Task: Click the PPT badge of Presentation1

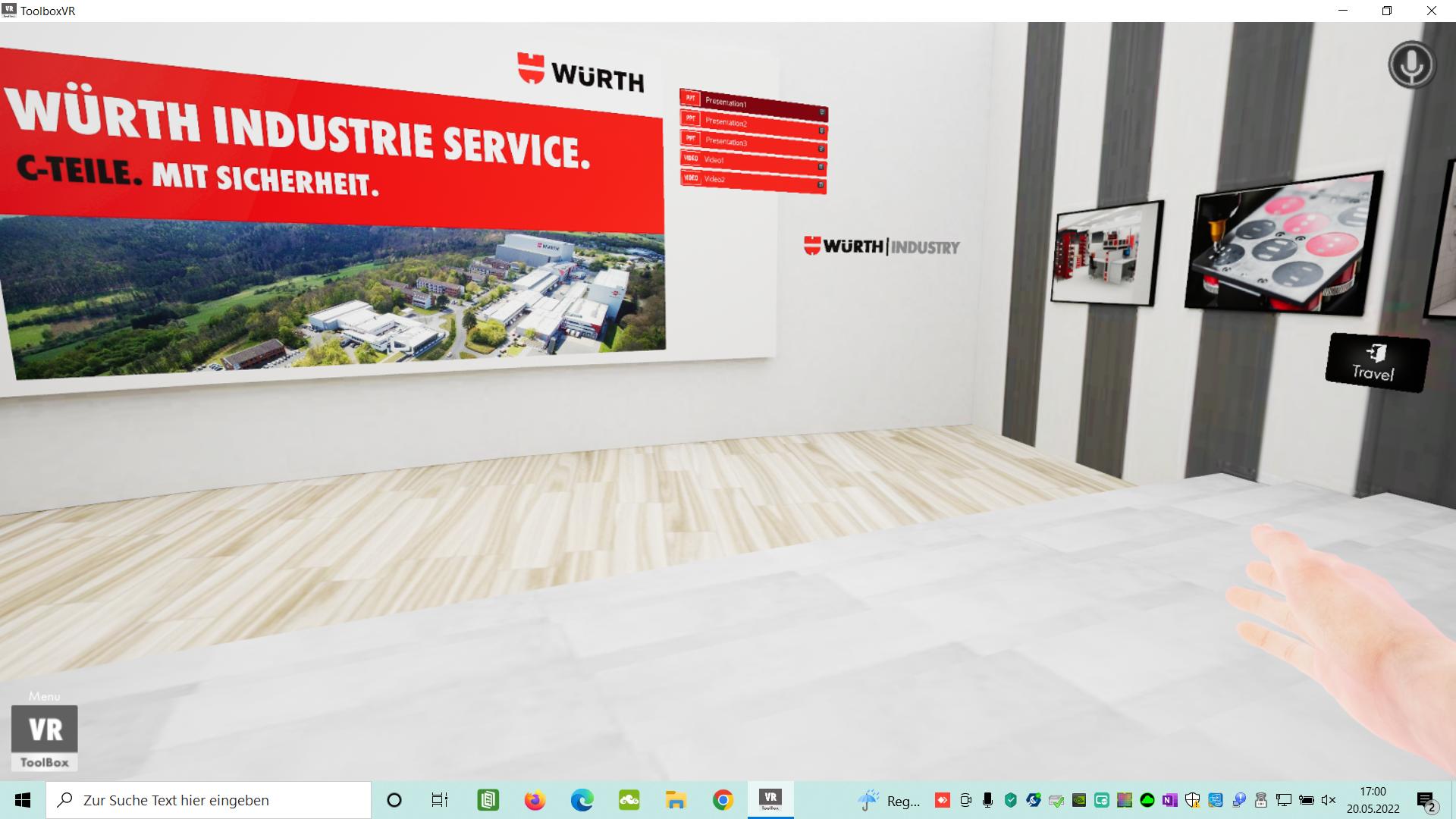Action: point(690,98)
